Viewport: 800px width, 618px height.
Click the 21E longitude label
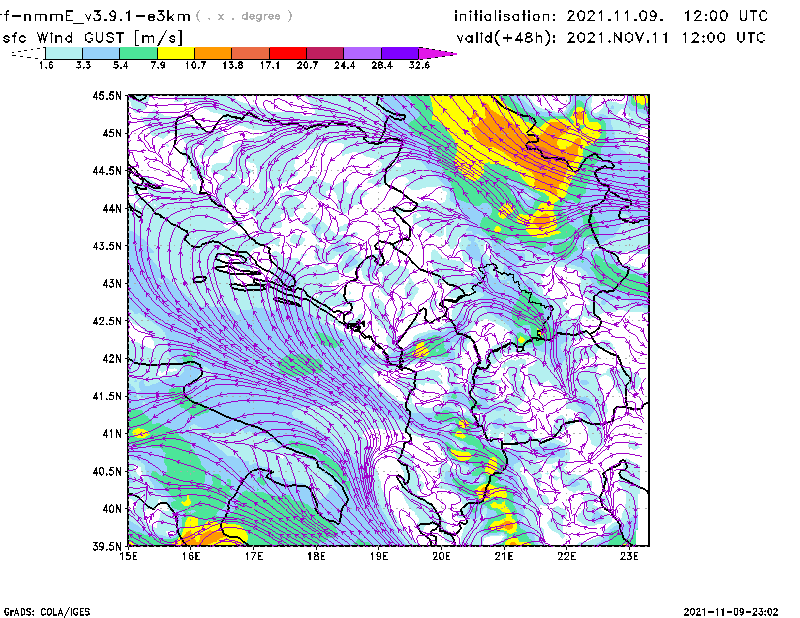coord(504,556)
